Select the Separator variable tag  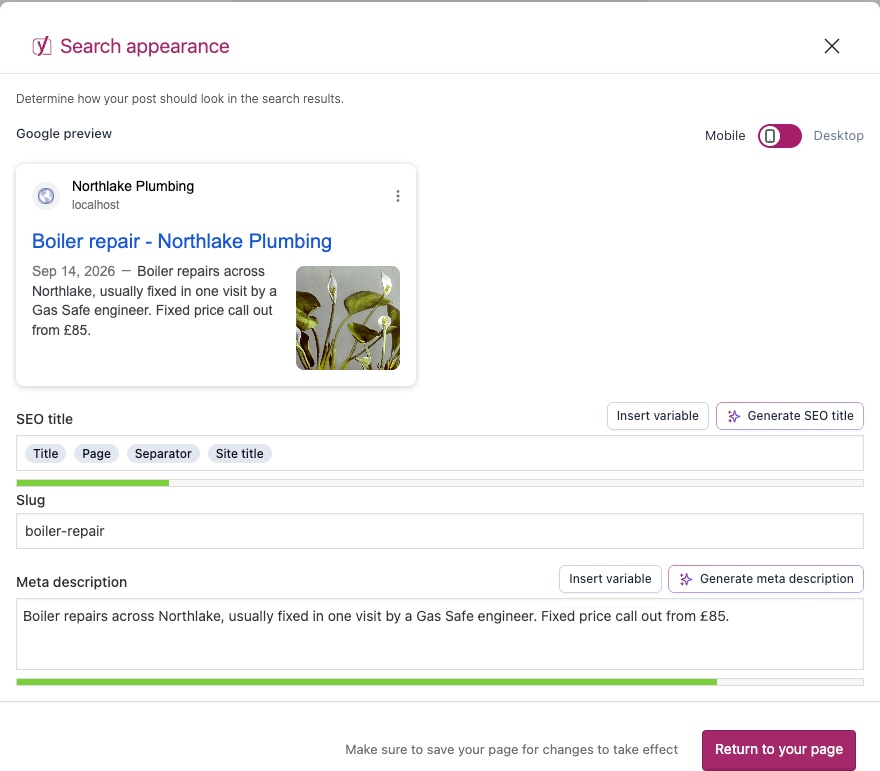coord(163,453)
